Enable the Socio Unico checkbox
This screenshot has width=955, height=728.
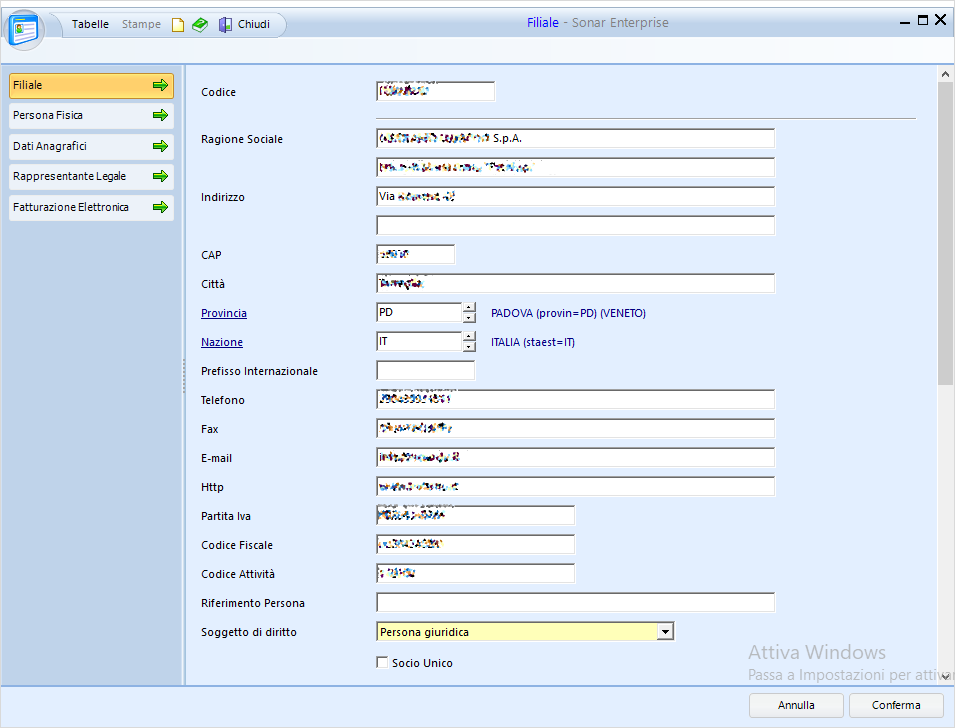click(381, 662)
